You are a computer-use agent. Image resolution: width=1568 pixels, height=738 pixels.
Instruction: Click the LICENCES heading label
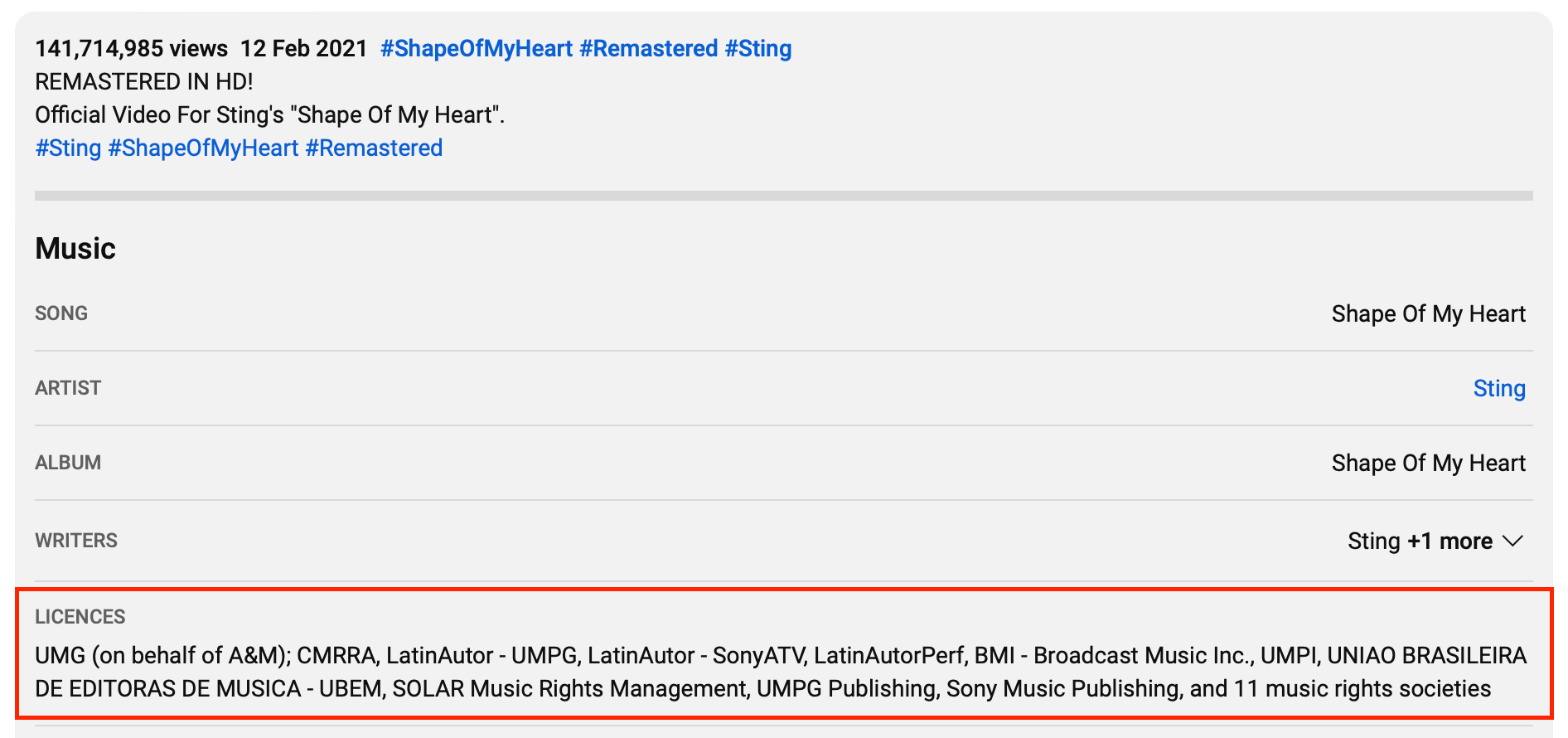tap(80, 617)
